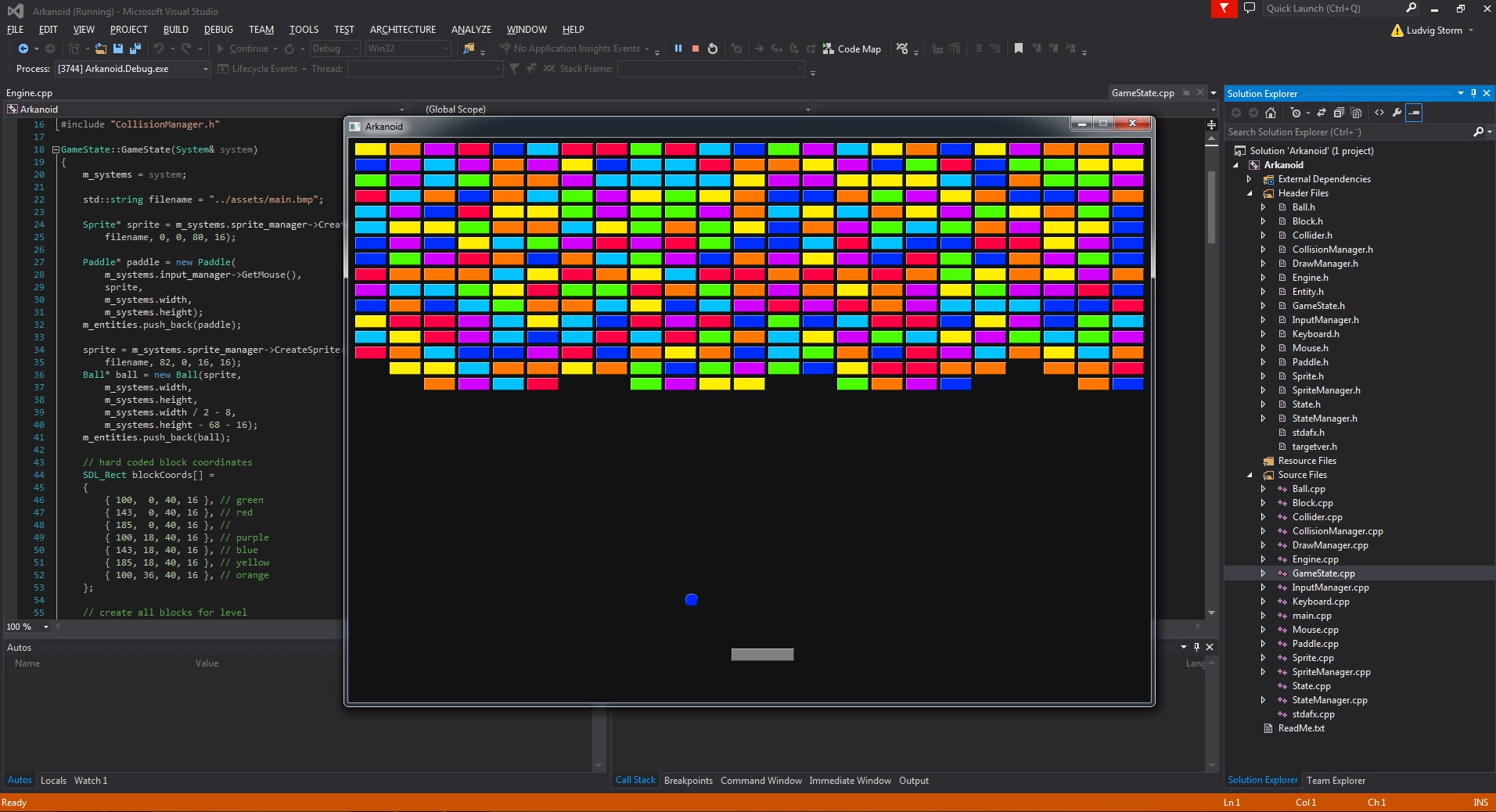Viewport: 1496px width, 812px height.
Task: Select ReadMe.txt in Solution Explorer
Action: click(1301, 728)
